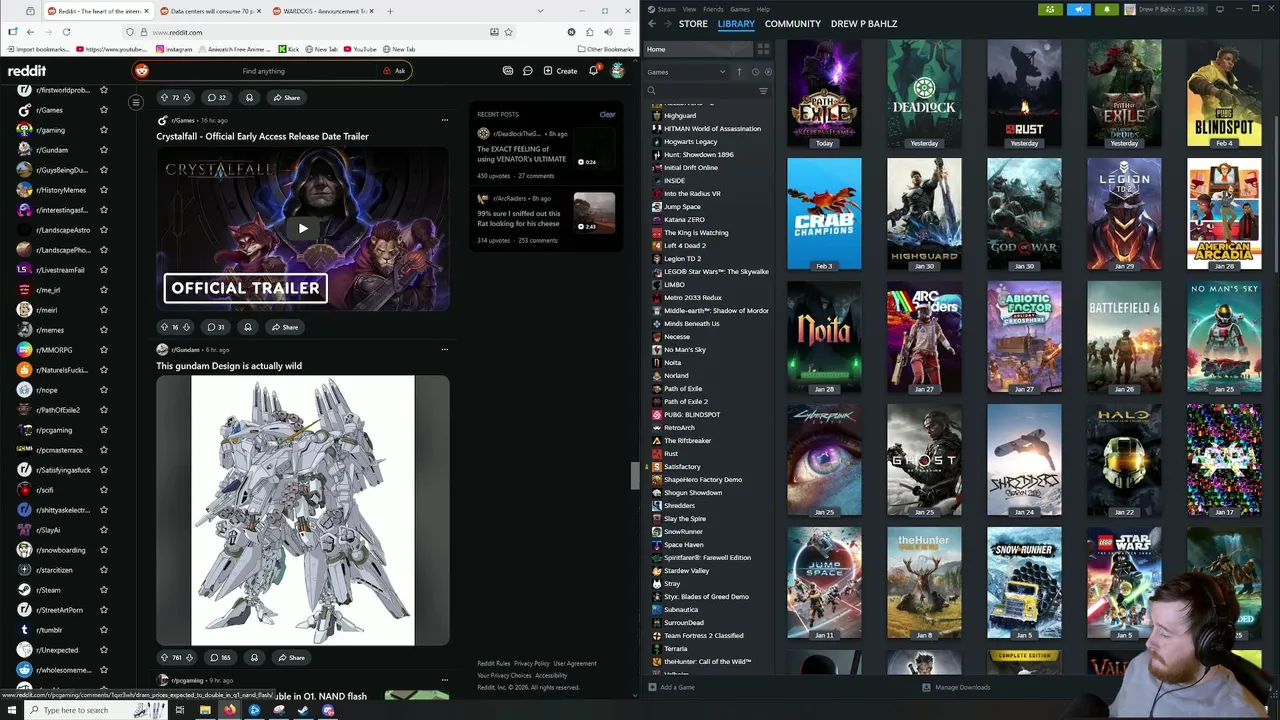Share the Crystalfall trailer post
Viewport: 1280px width, 720px height.
tap(284, 327)
